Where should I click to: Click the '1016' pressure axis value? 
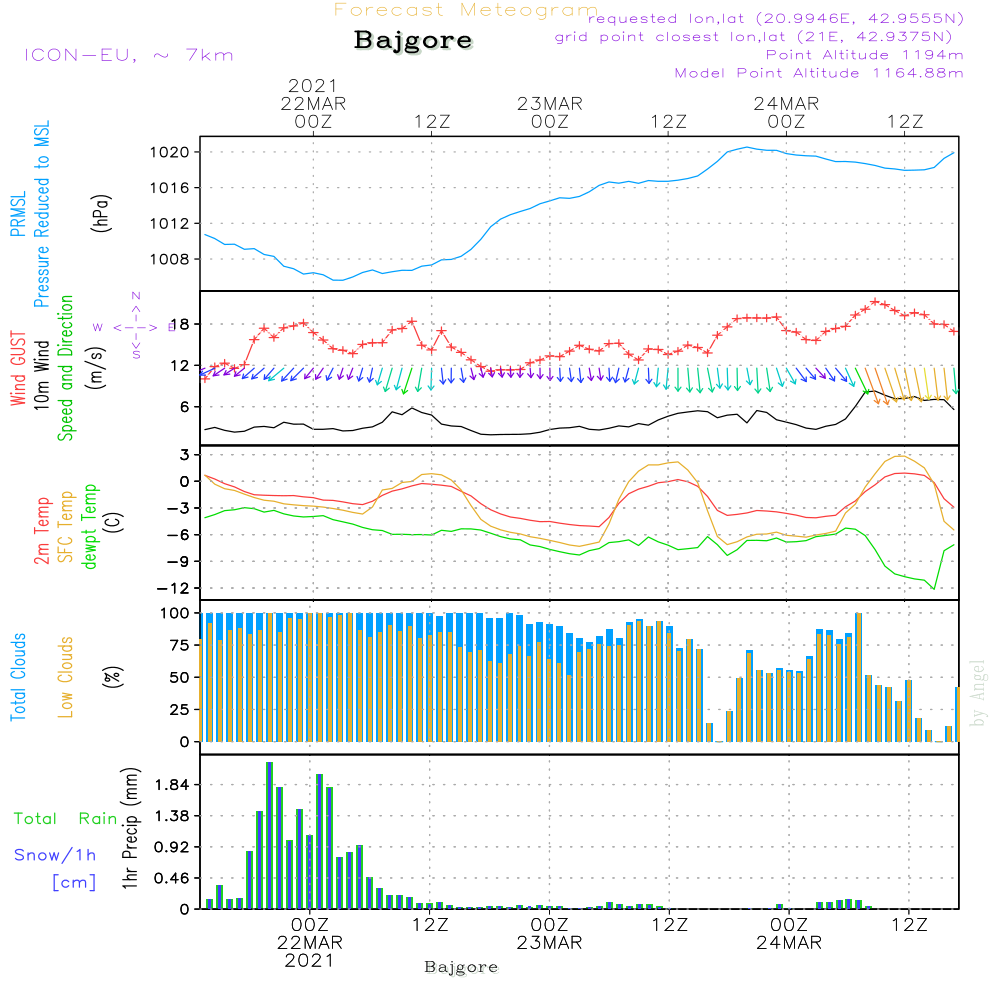[x=169, y=188]
